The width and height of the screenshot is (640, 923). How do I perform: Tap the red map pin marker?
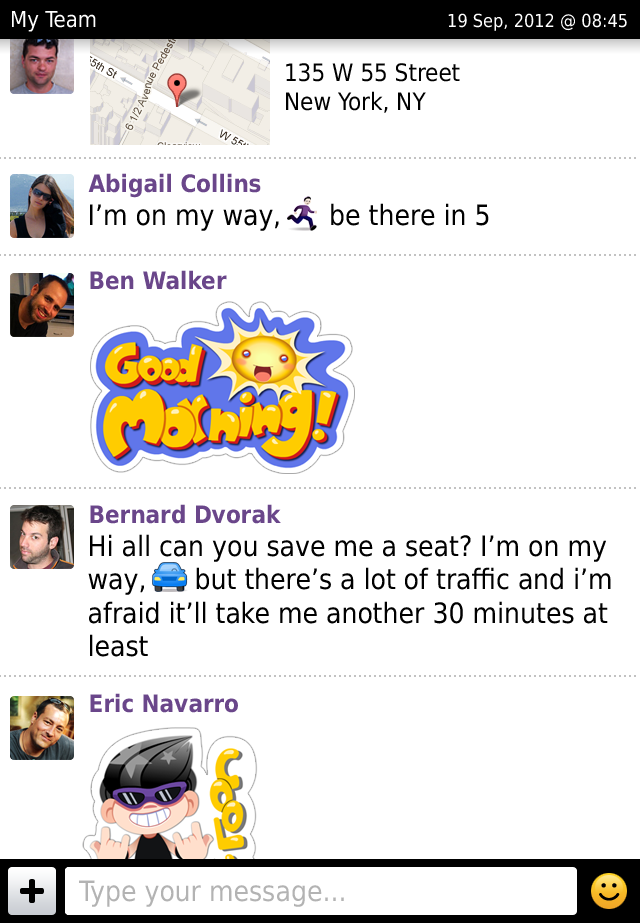pyautogui.click(x=177, y=89)
